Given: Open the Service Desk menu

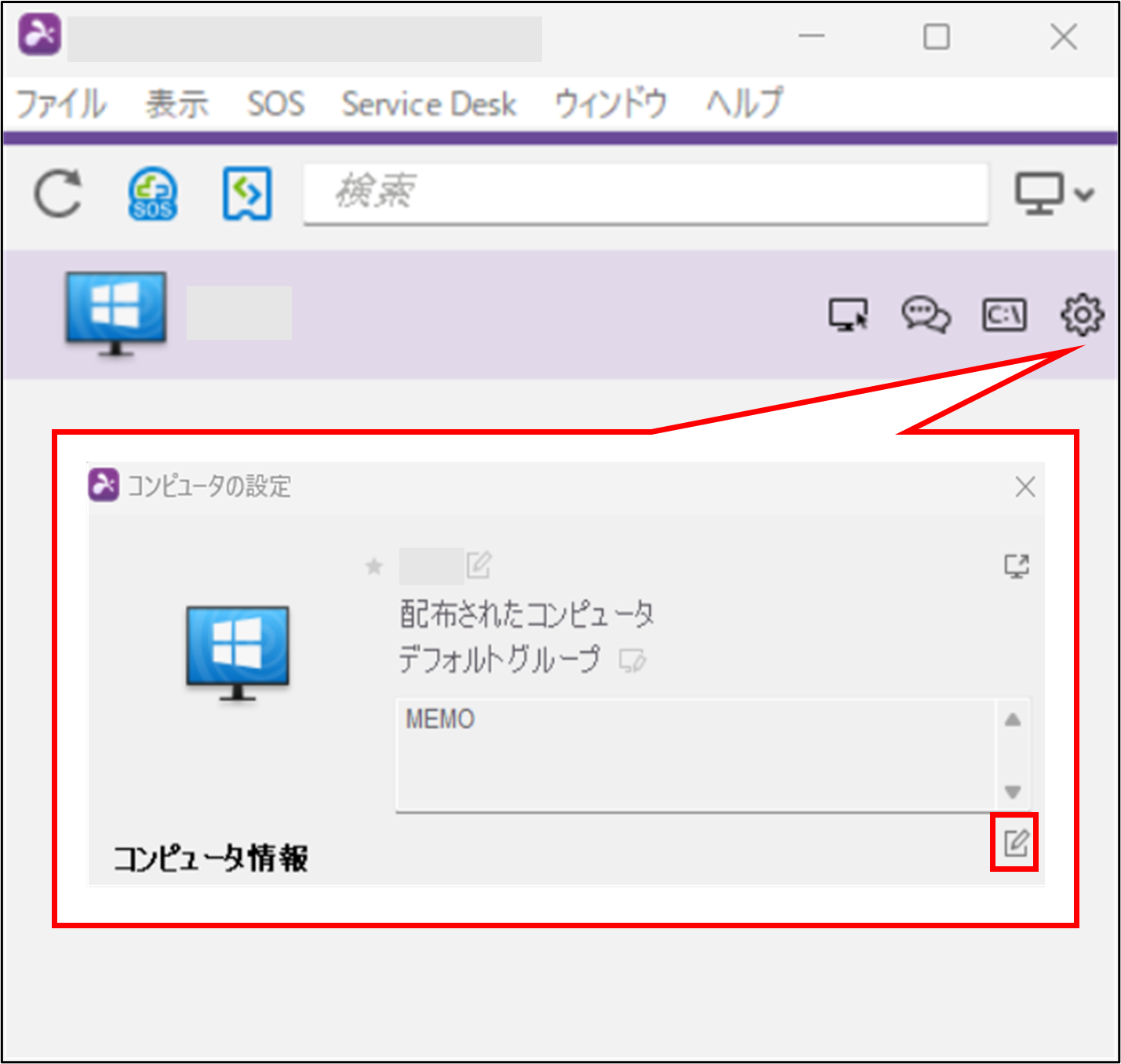Looking at the screenshot, I should [428, 103].
